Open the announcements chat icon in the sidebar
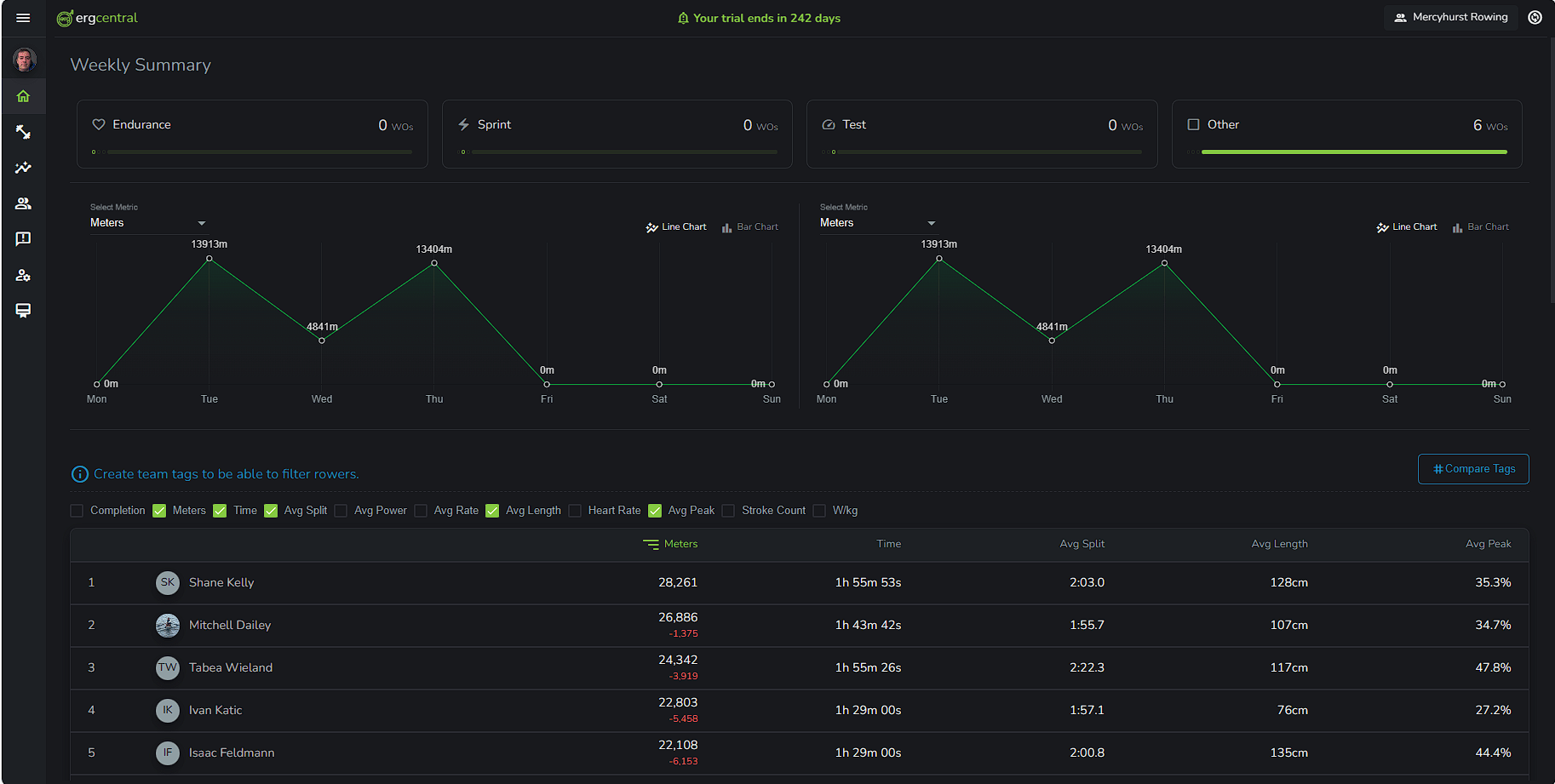This screenshot has height=784, width=1555. coord(23,239)
